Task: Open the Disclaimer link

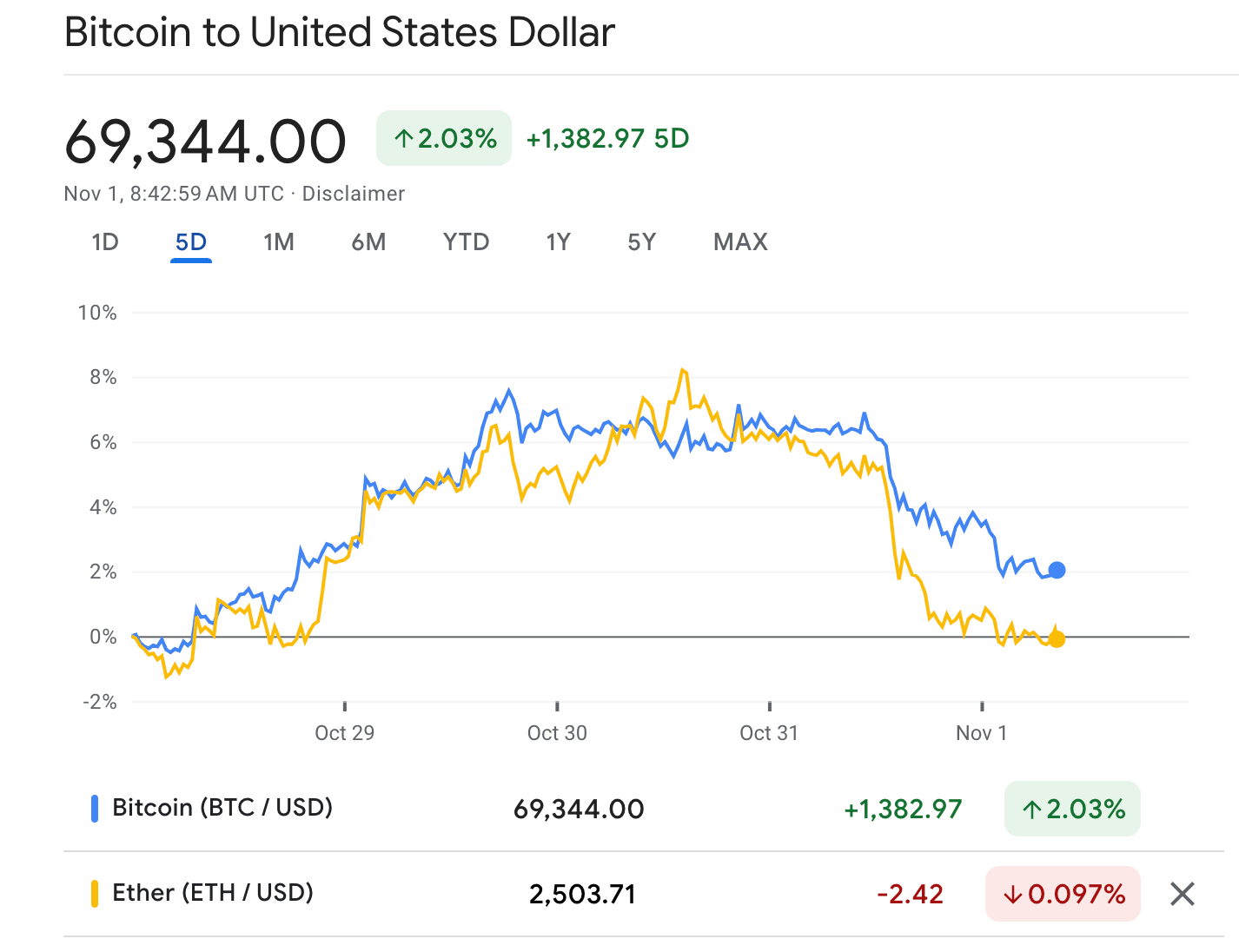Action: pos(353,194)
